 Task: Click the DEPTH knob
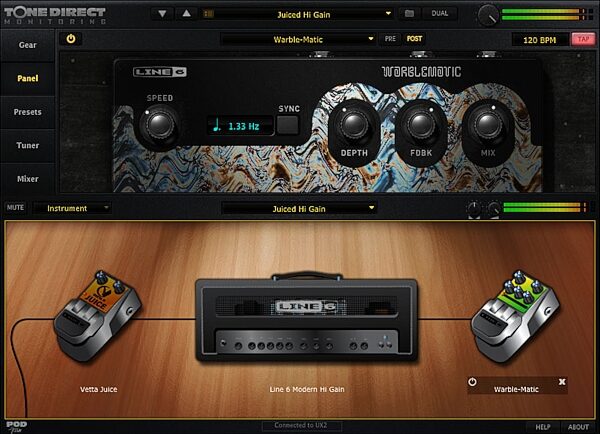tap(354, 124)
